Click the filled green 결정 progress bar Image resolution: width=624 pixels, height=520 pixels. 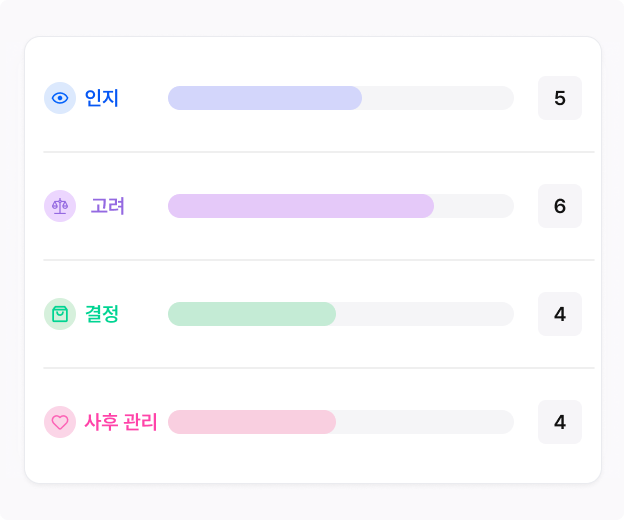point(252,314)
